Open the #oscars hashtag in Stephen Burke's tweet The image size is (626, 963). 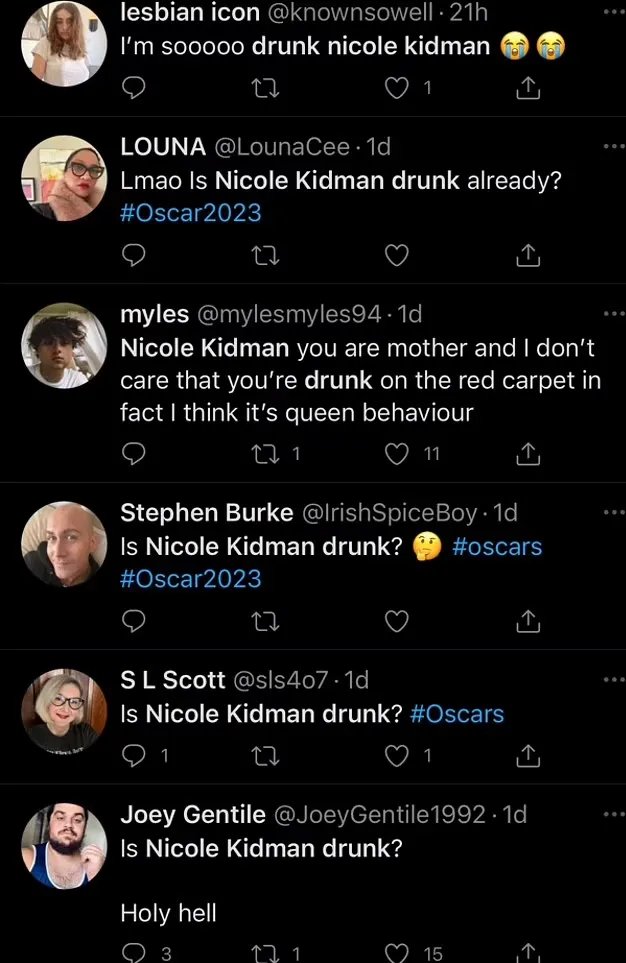click(497, 546)
